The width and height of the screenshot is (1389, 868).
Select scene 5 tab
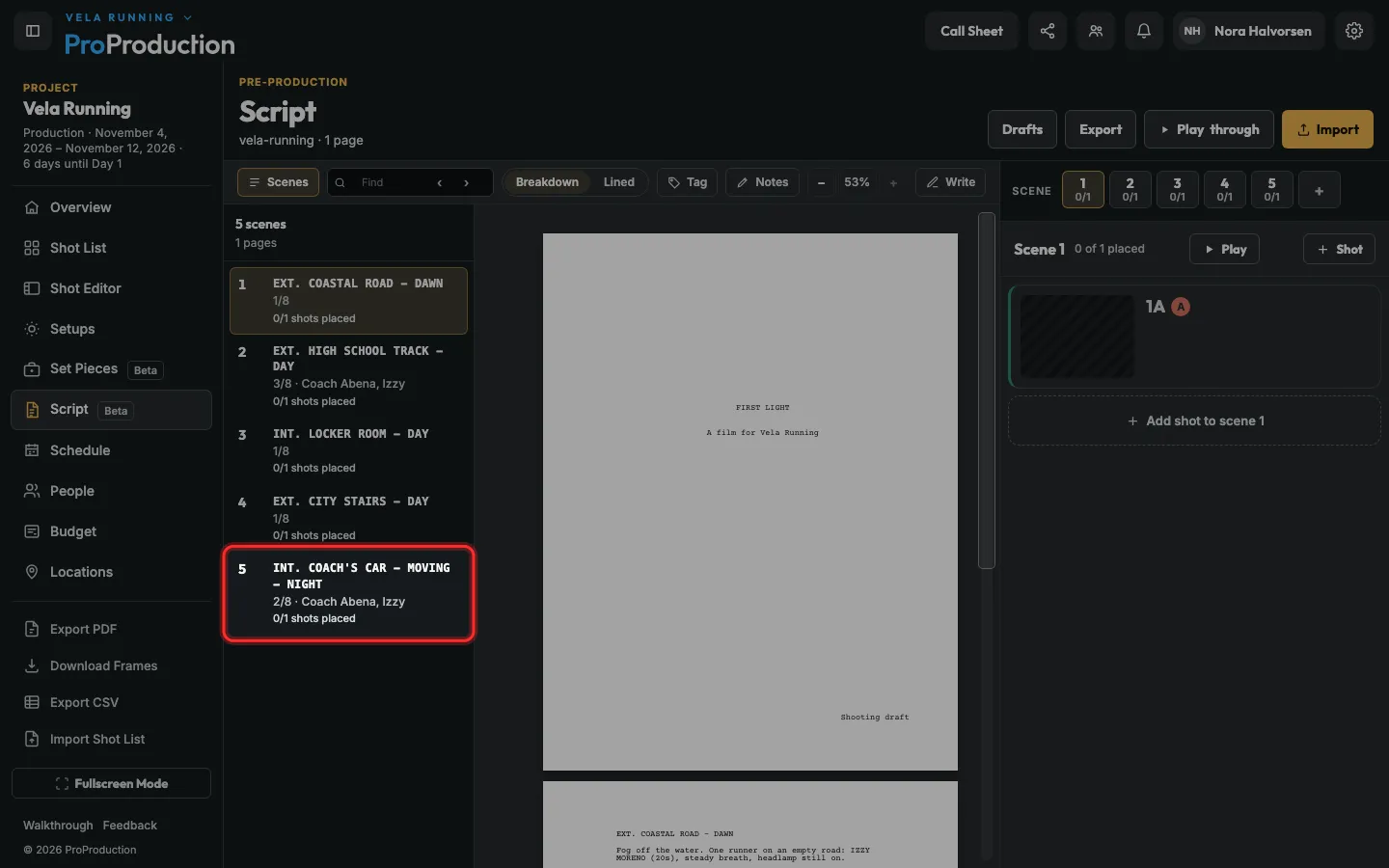(x=1271, y=189)
